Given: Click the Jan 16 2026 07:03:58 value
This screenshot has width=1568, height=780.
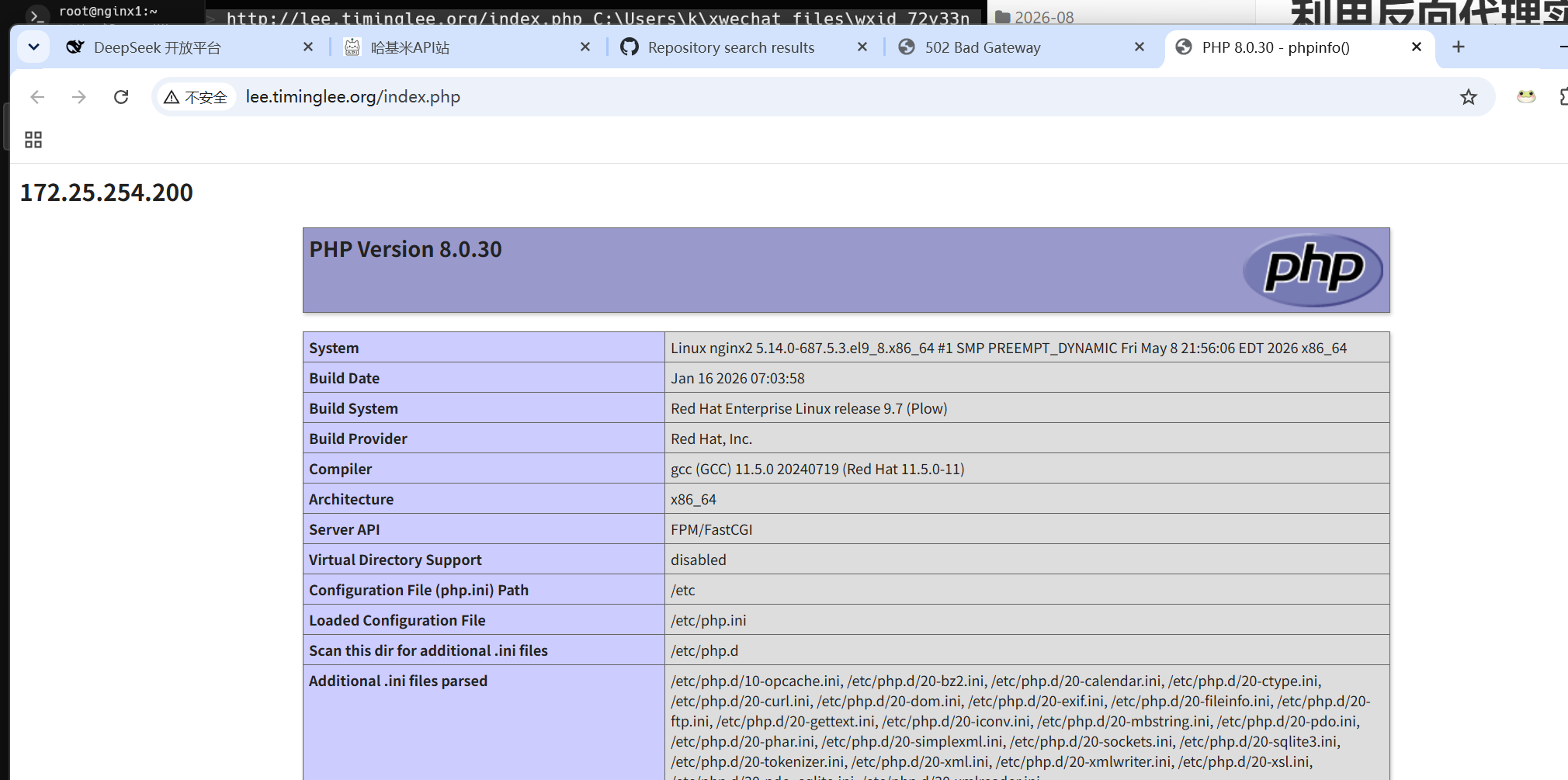Looking at the screenshot, I should pos(737,378).
